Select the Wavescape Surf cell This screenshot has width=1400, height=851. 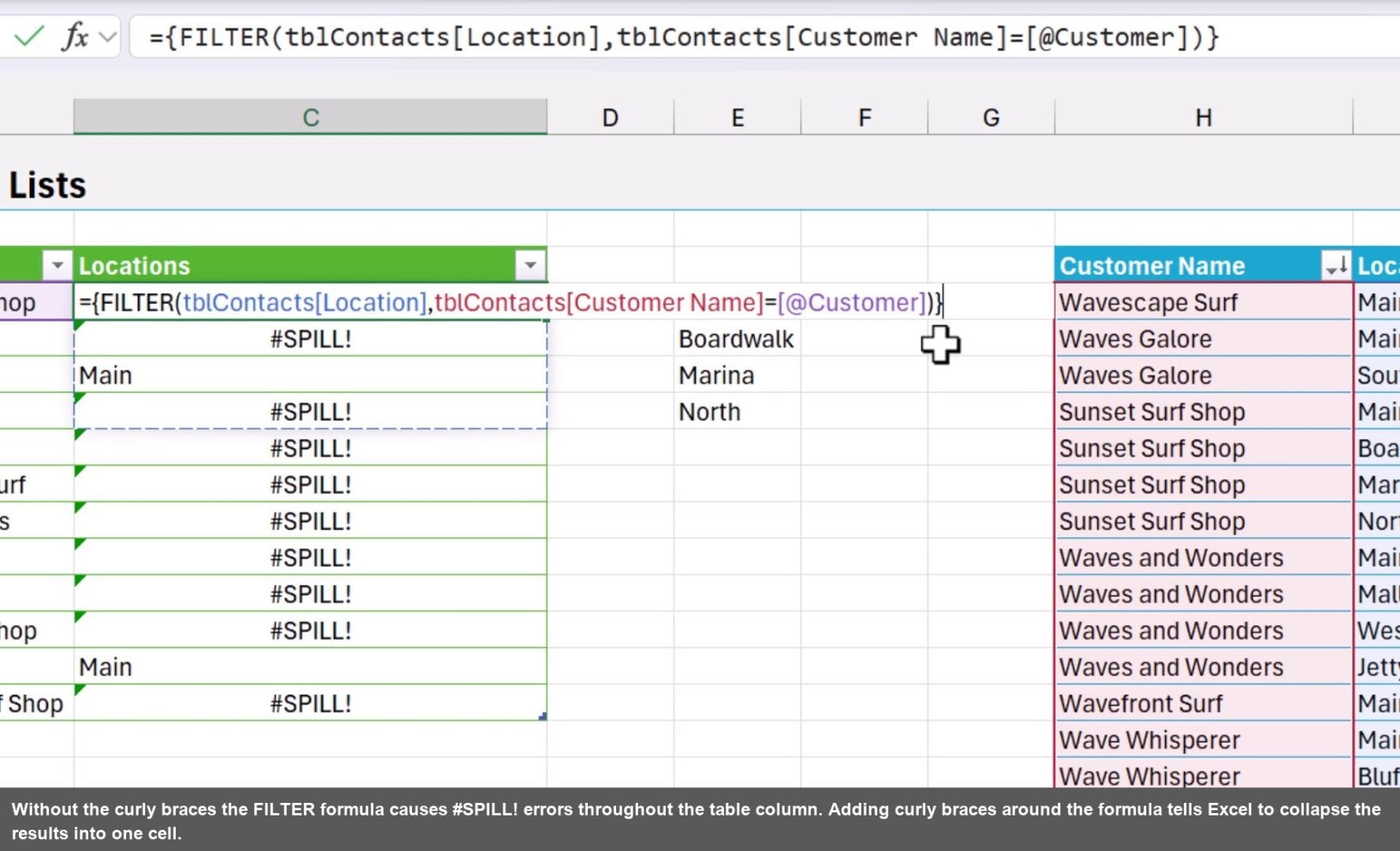[x=1203, y=303]
